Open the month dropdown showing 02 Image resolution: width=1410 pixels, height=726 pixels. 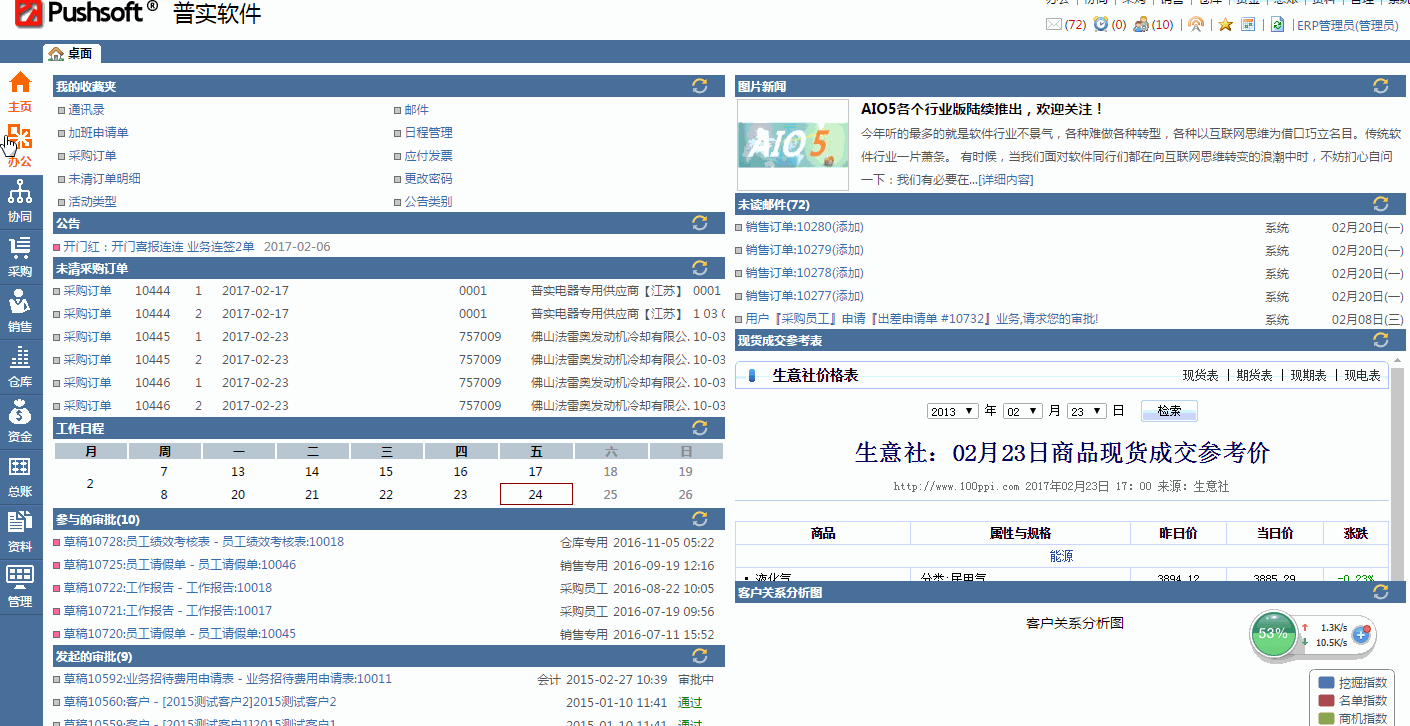click(x=1023, y=410)
